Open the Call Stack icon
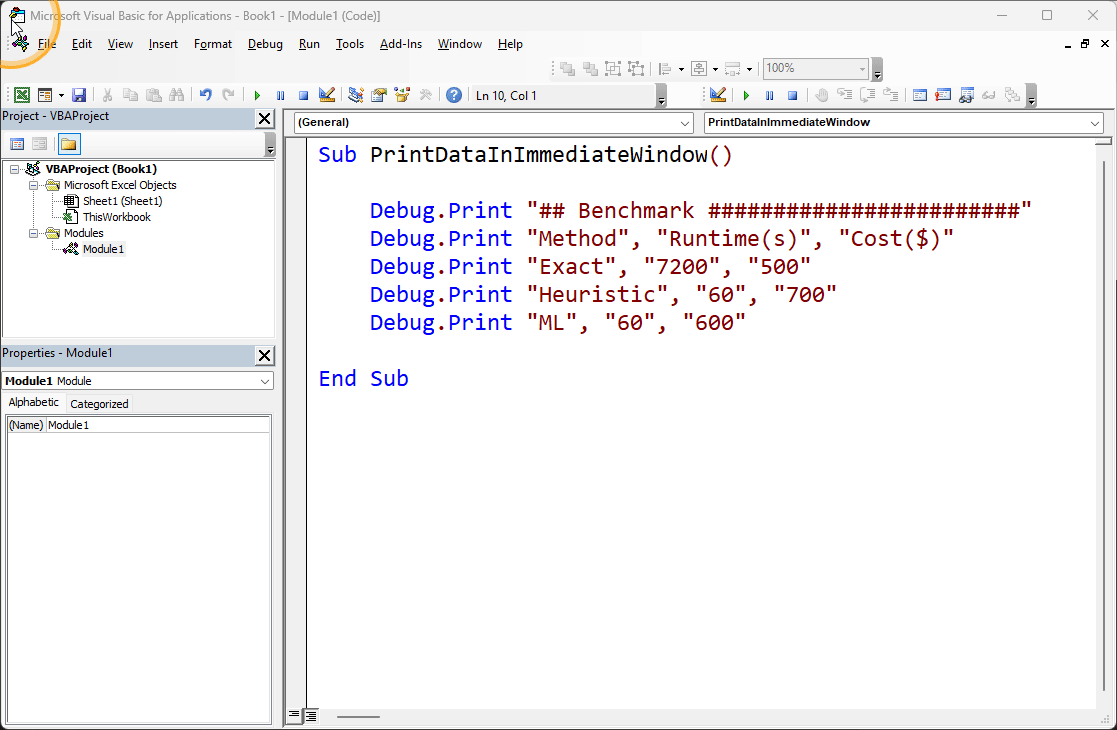This screenshot has height=730, width=1117. coord(1012,95)
